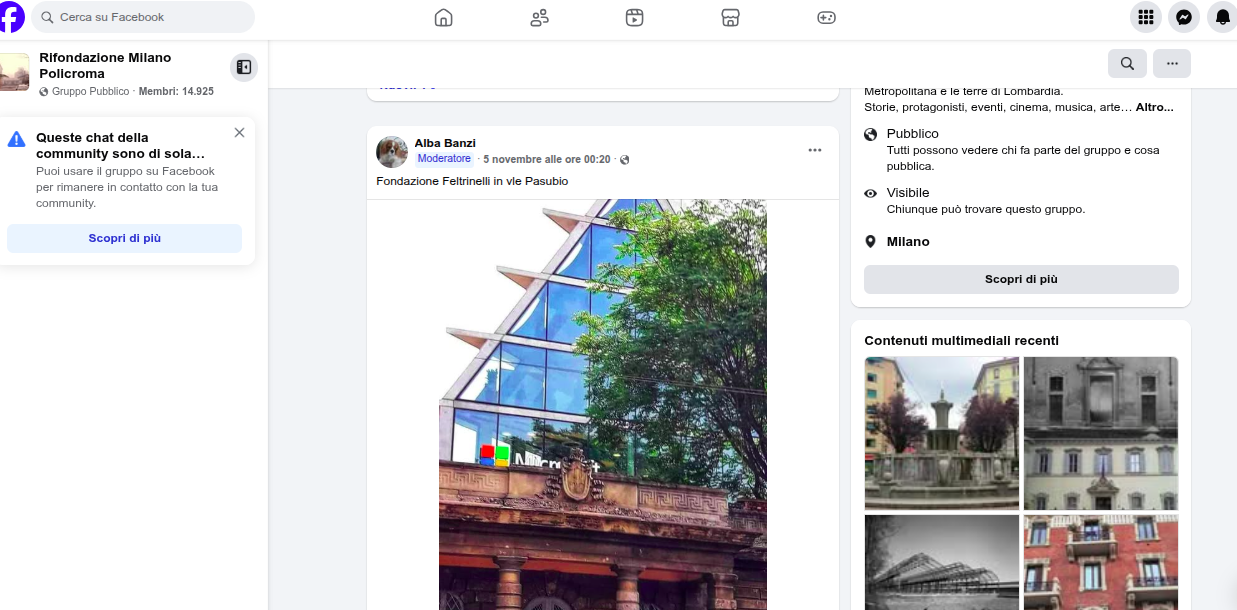Expand group description with Altro
This screenshot has height=610, width=1237.
[1154, 107]
